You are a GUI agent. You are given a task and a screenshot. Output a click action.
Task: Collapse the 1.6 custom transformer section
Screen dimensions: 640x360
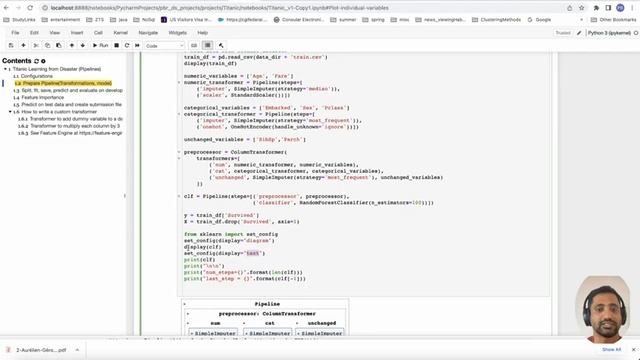tap(10, 112)
